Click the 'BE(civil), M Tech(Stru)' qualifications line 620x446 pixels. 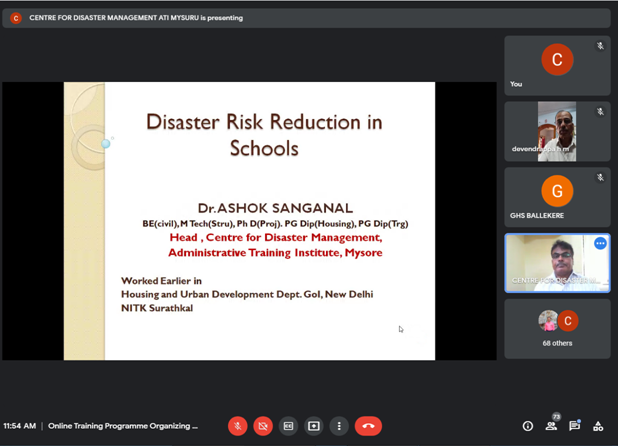(275, 224)
